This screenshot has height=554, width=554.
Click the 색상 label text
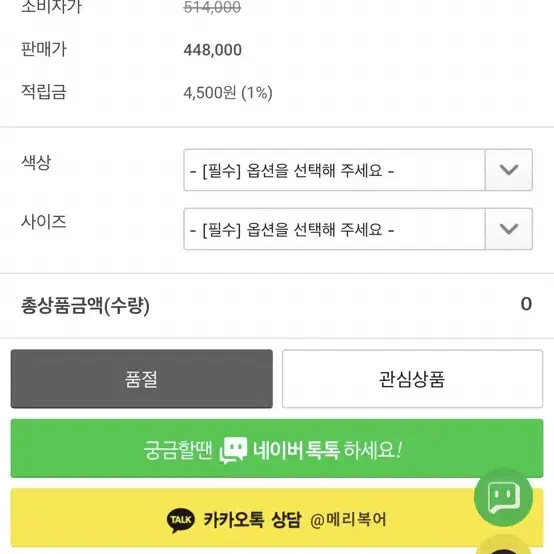pyautogui.click(x=36, y=163)
